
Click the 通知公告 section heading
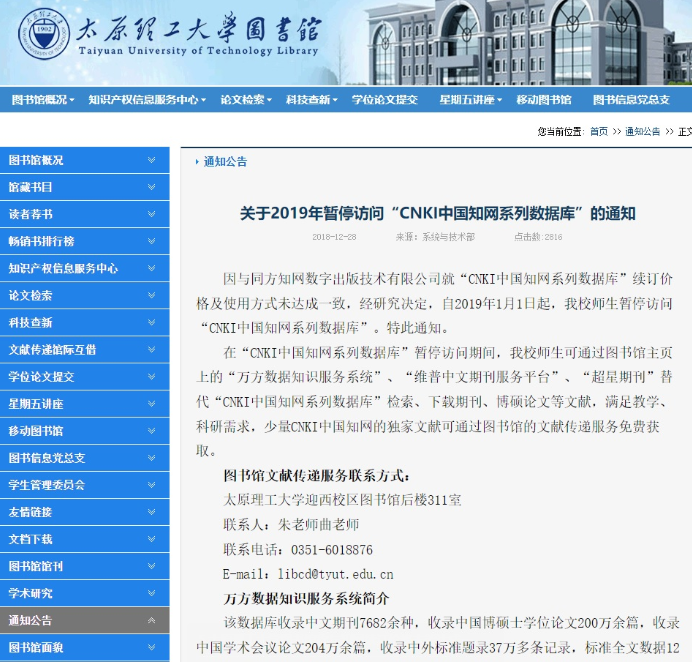[225, 162]
